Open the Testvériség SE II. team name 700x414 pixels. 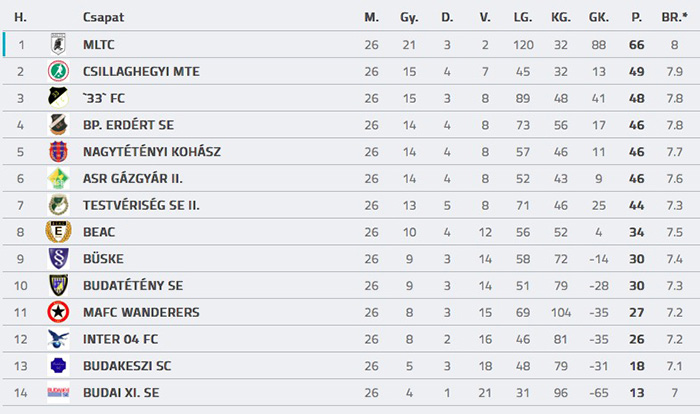pos(141,205)
